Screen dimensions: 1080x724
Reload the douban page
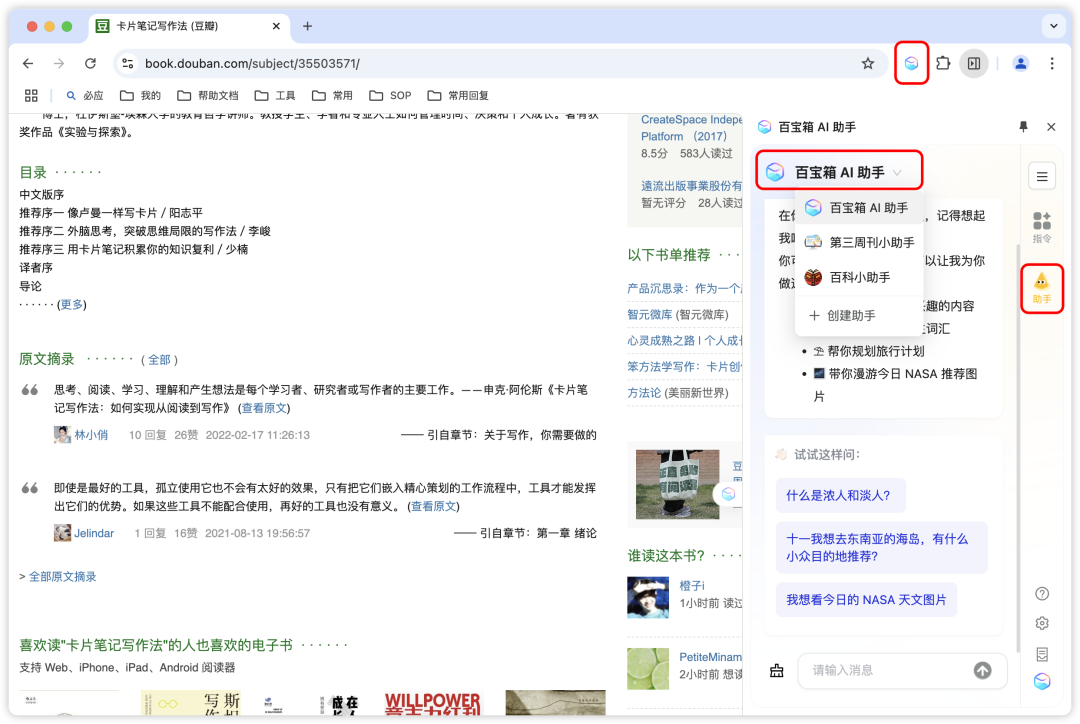(x=90, y=63)
